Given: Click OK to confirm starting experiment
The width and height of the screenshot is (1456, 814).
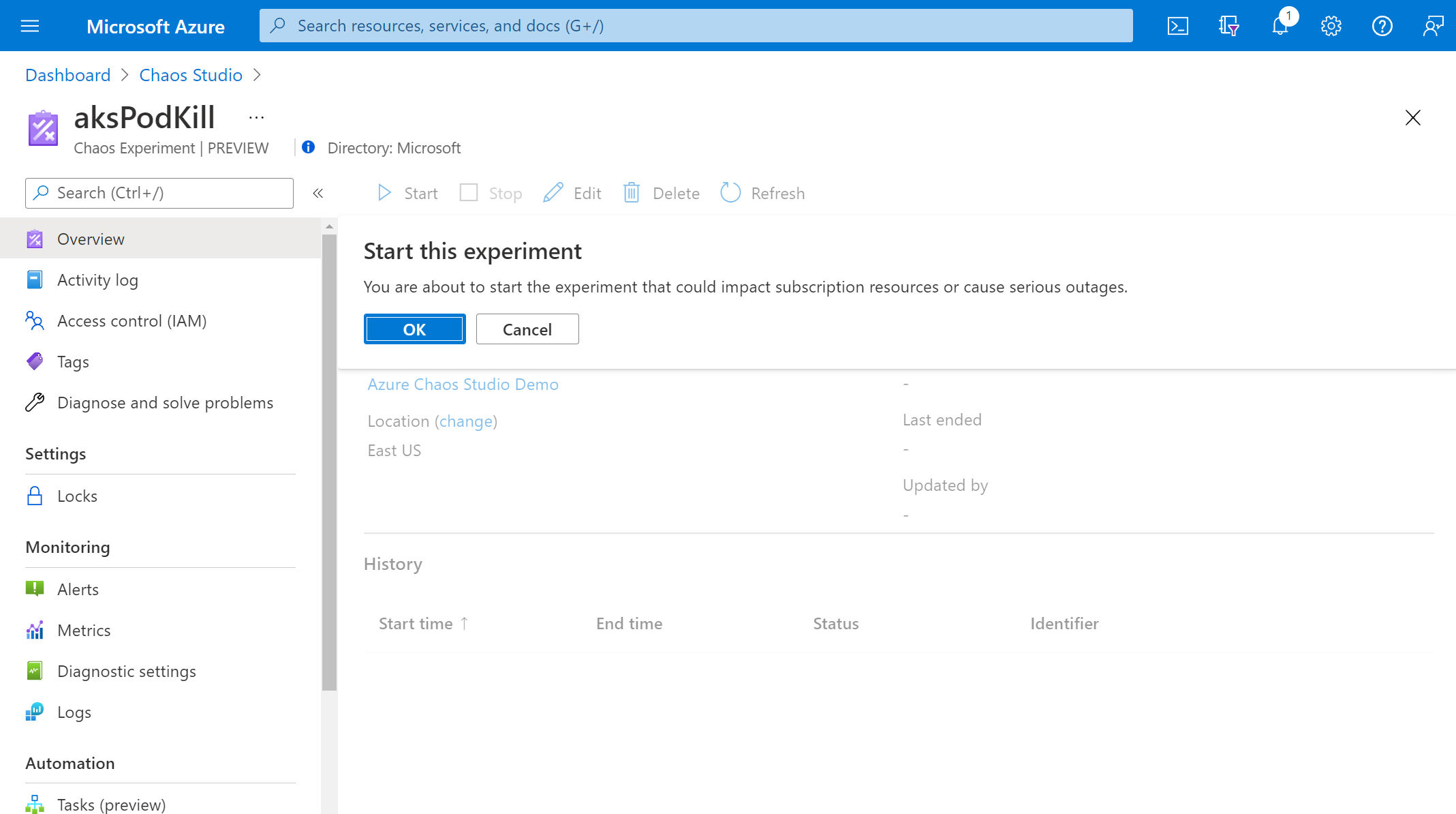Looking at the screenshot, I should pyautogui.click(x=413, y=329).
